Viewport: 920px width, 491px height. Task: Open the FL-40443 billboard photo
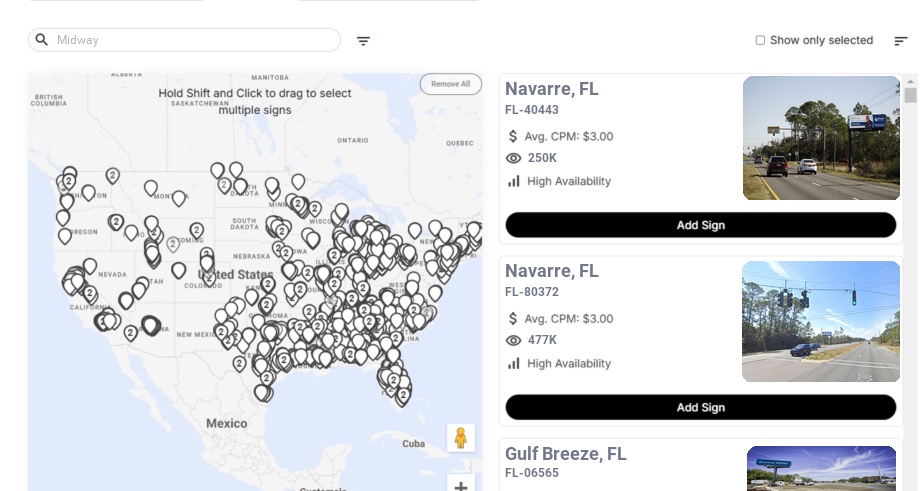click(x=821, y=138)
